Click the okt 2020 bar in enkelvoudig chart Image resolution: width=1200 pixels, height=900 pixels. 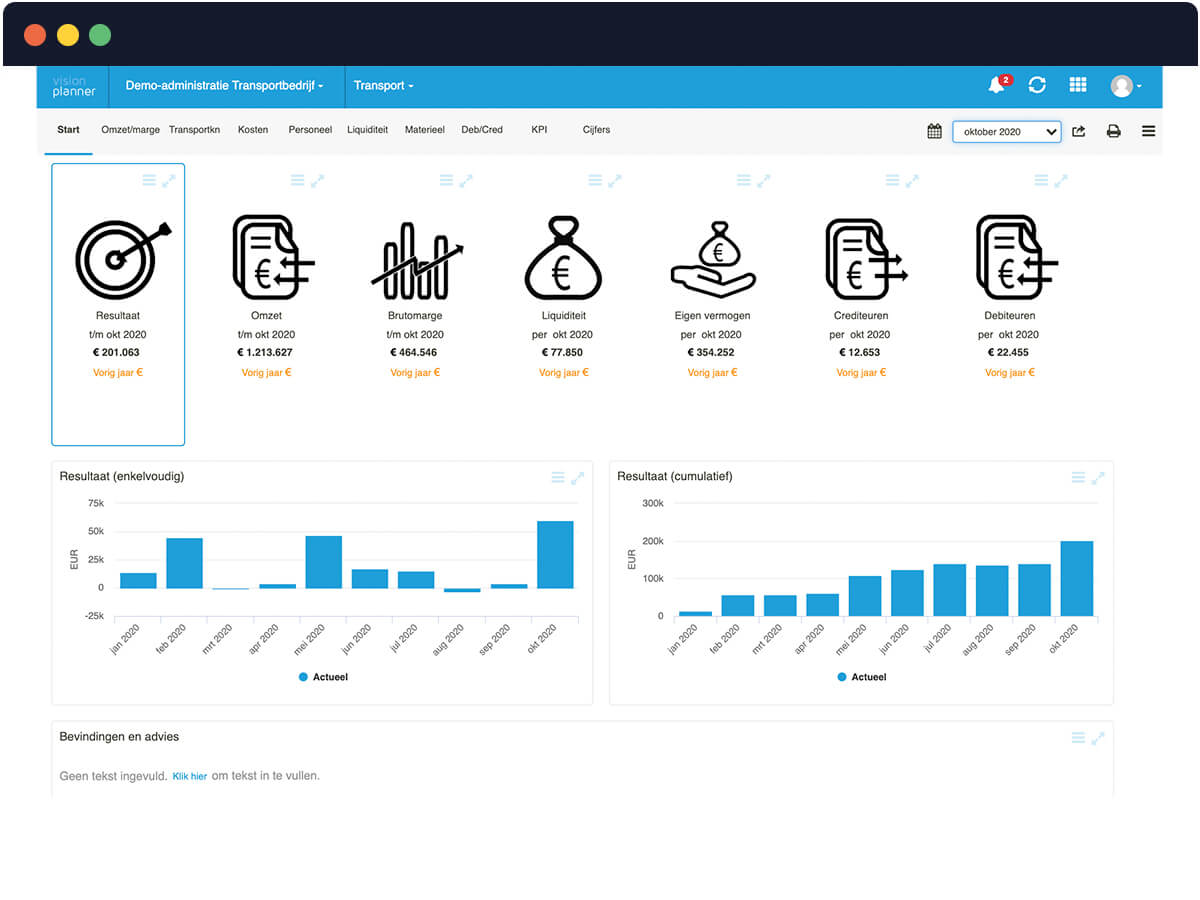pos(555,554)
